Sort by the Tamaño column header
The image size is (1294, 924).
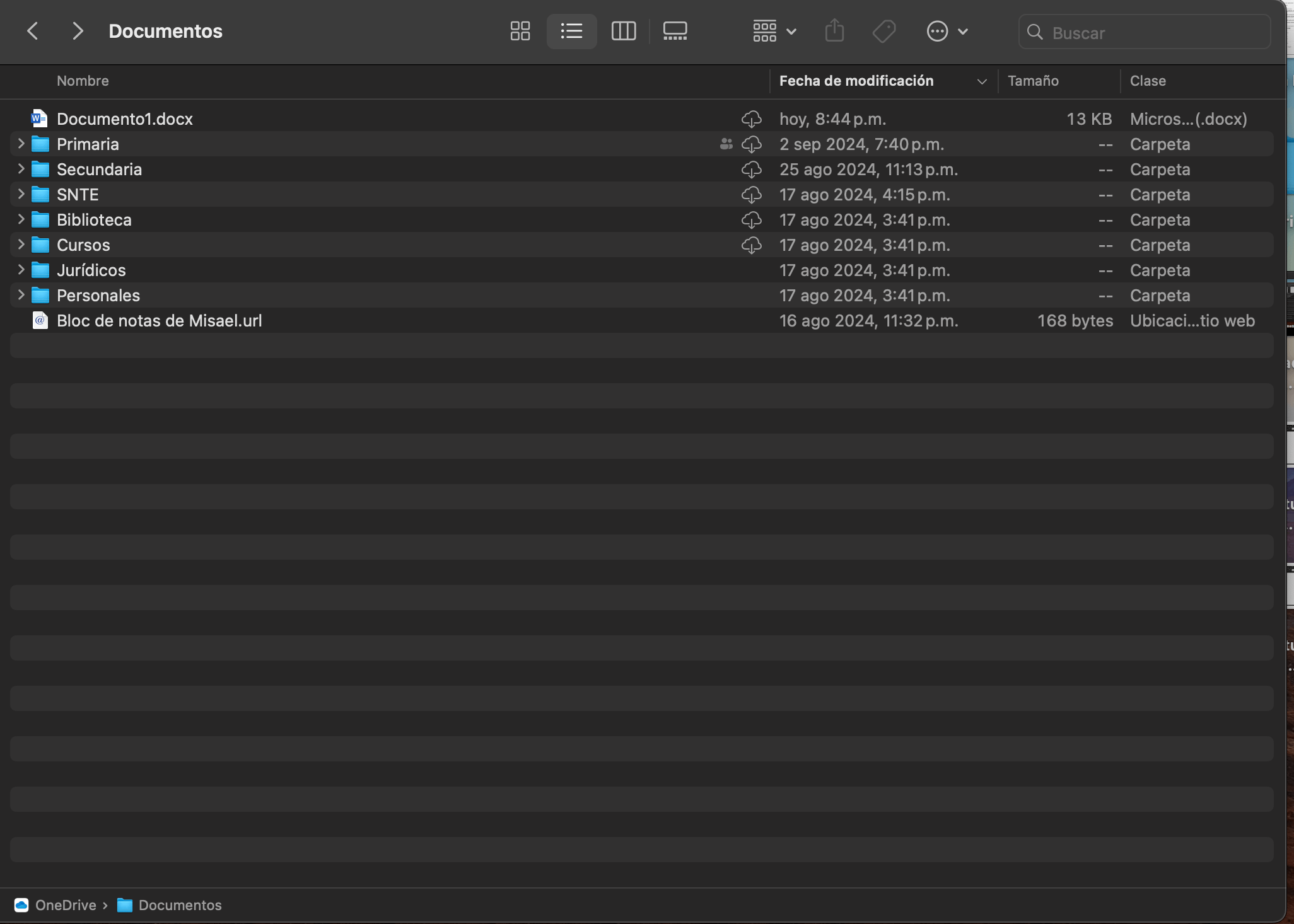pos(1033,81)
